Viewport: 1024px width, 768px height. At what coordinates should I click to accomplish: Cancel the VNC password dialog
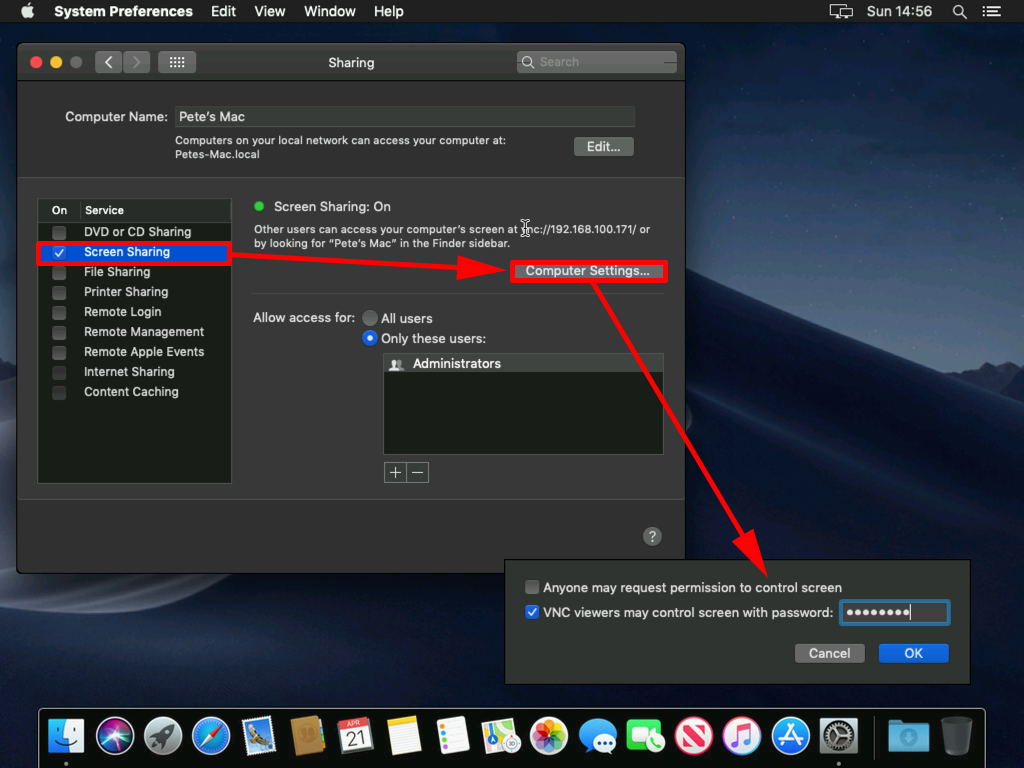829,653
